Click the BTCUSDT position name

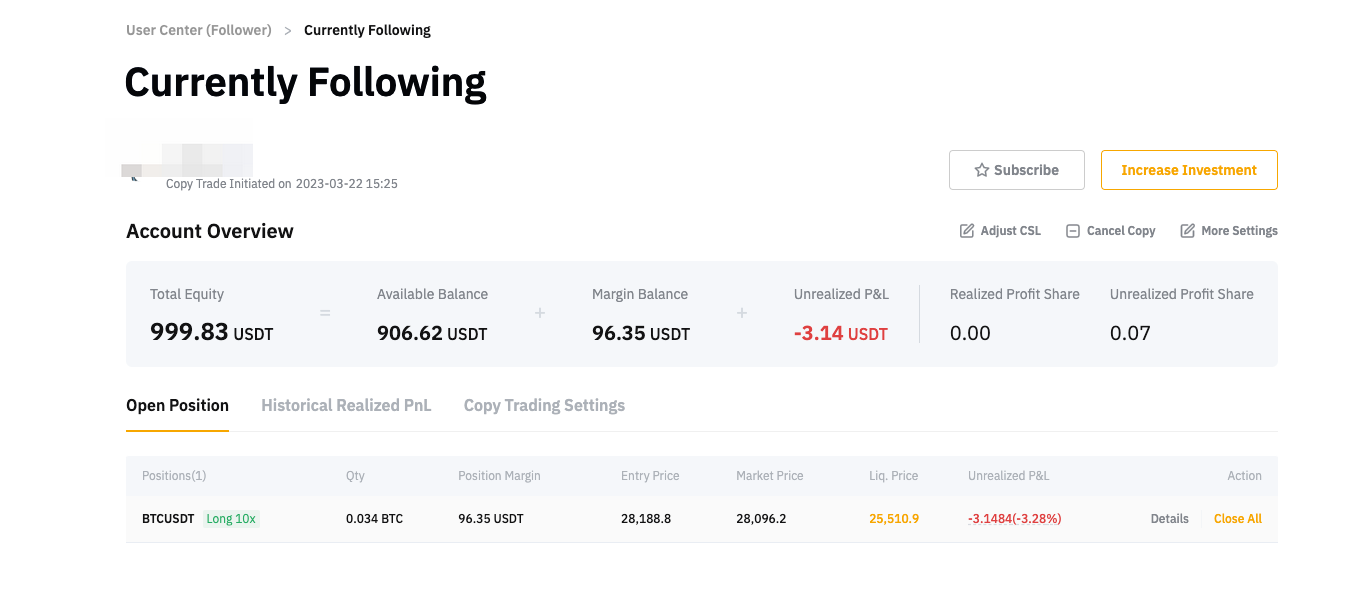[168, 519]
